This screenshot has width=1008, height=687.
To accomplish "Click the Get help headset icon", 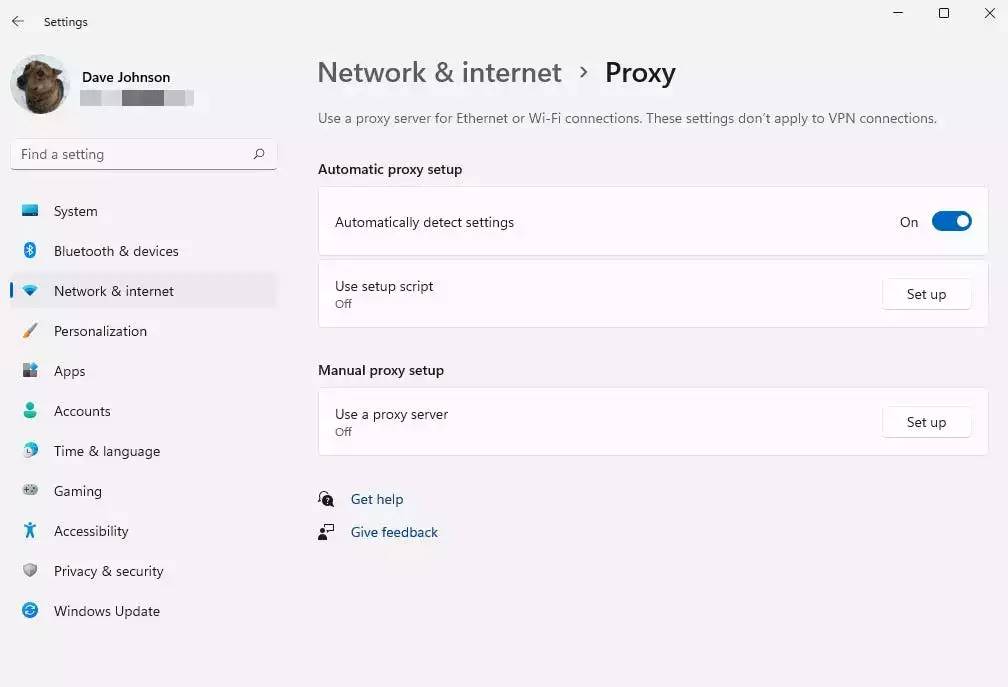I will tap(326, 499).
